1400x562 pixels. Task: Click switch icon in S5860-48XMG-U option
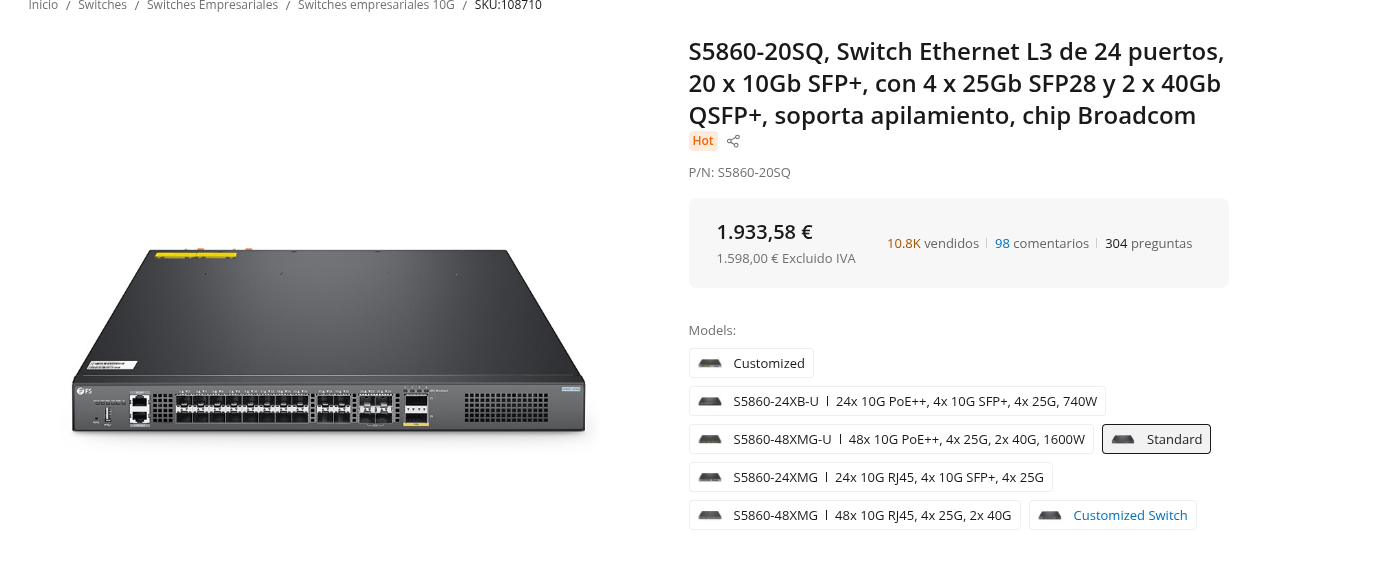click(711, 439)
